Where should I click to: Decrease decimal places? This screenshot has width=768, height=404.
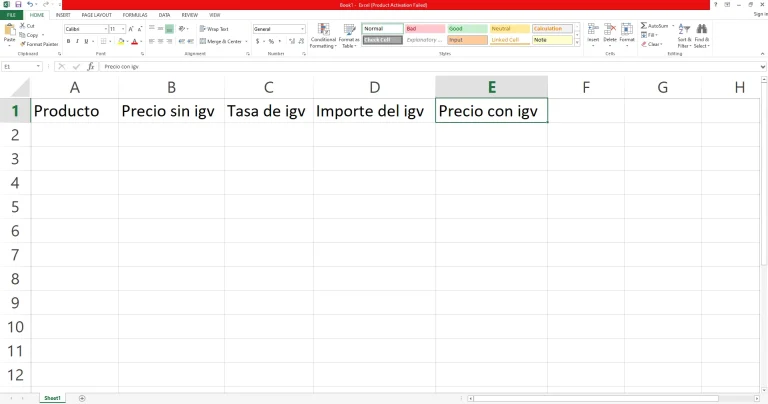(301, 42)
